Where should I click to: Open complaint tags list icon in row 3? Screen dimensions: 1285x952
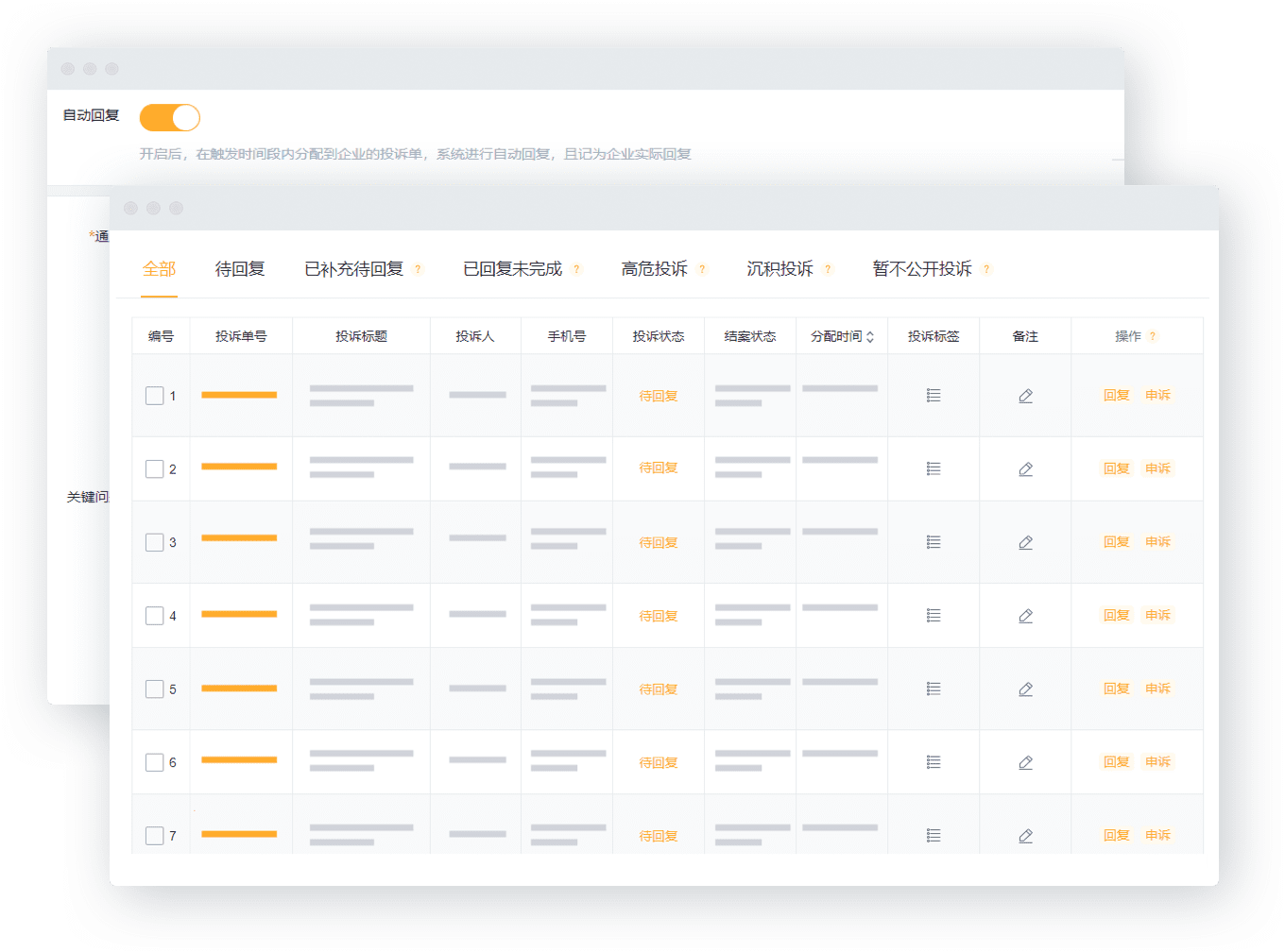tap(934, 542)
